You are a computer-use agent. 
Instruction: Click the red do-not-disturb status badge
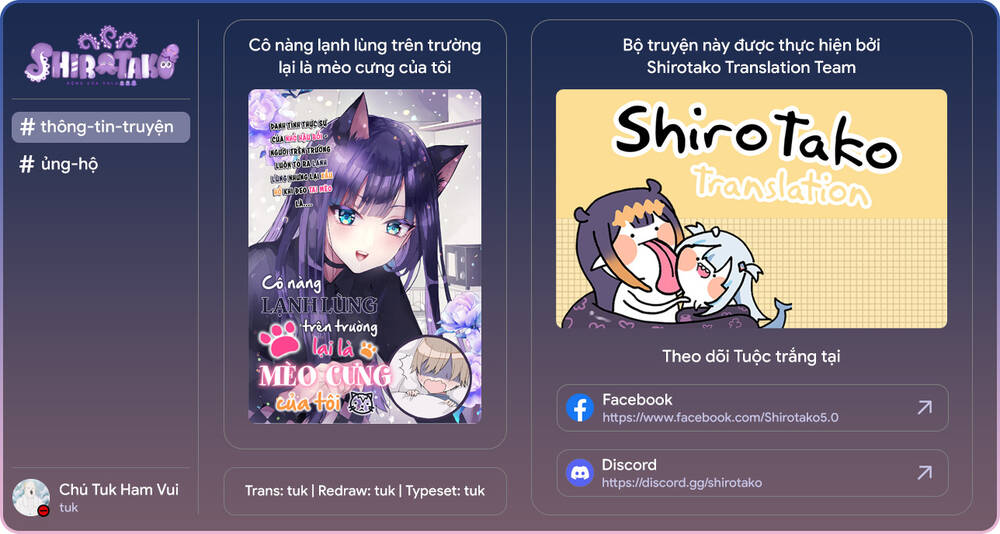tap(43, 510)
